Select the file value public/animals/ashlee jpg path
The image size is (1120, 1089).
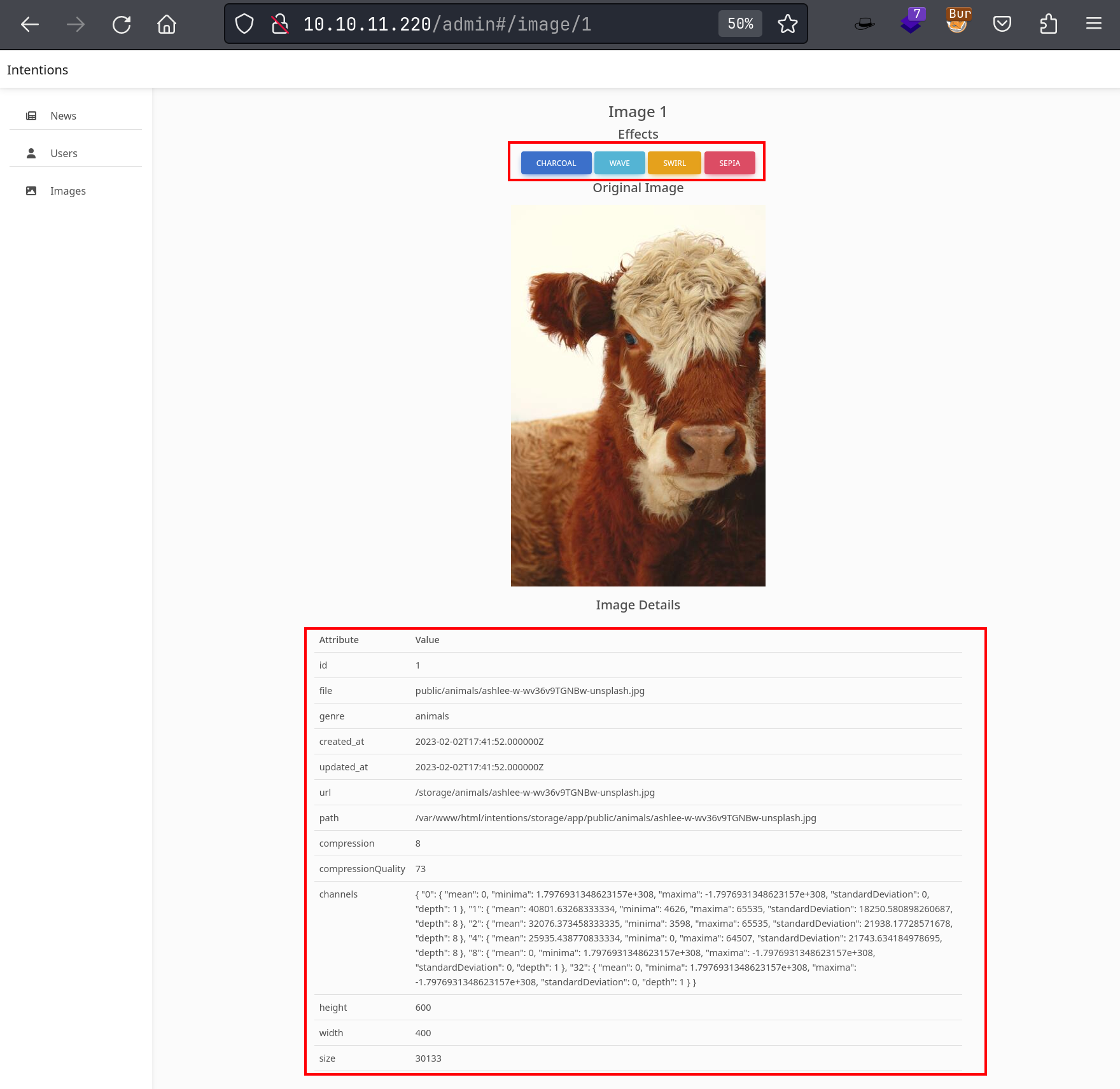point(530,691)
